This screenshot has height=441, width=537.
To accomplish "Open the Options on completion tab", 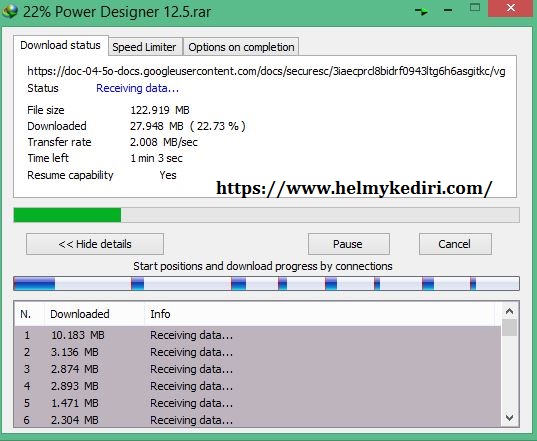I will 241,47.
